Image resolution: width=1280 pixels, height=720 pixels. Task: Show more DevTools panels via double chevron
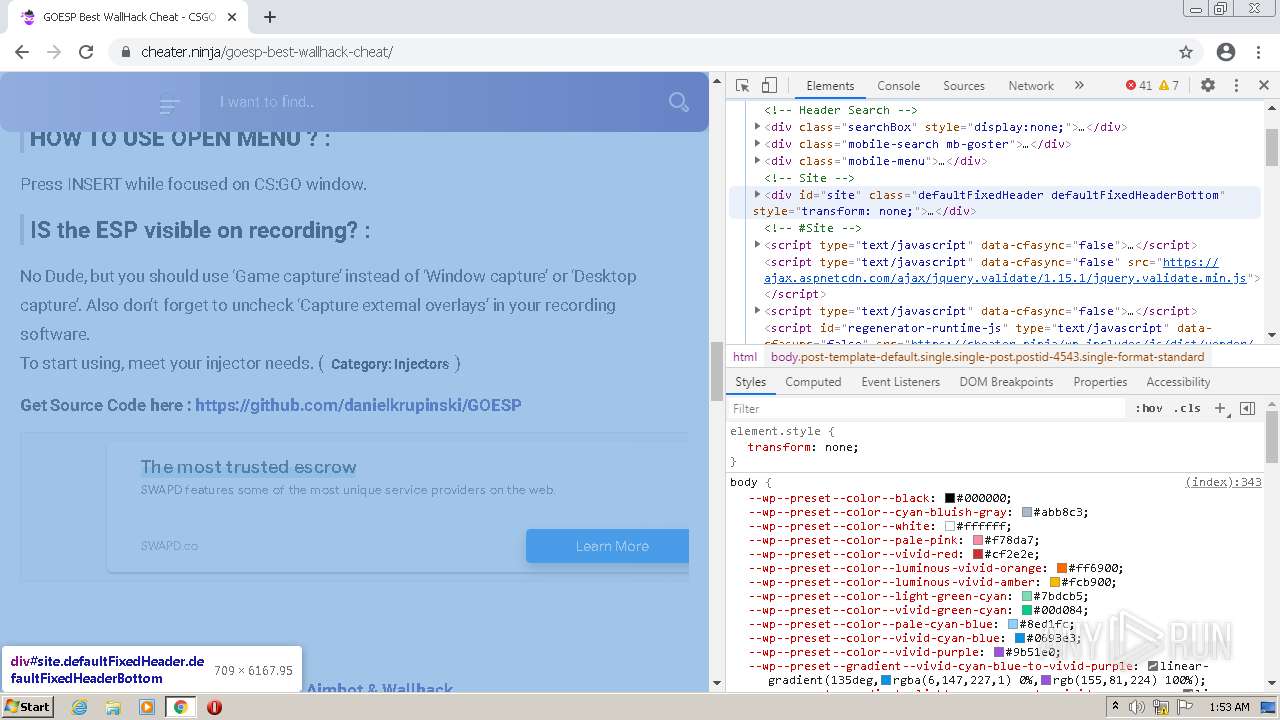1079,86
